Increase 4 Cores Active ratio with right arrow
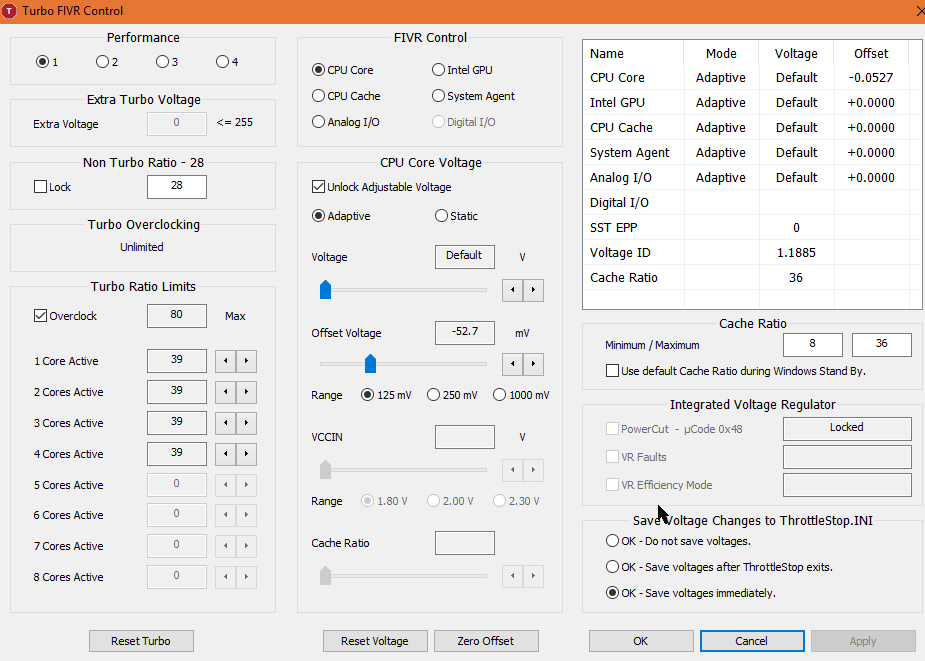 click(x=247, y=454)
